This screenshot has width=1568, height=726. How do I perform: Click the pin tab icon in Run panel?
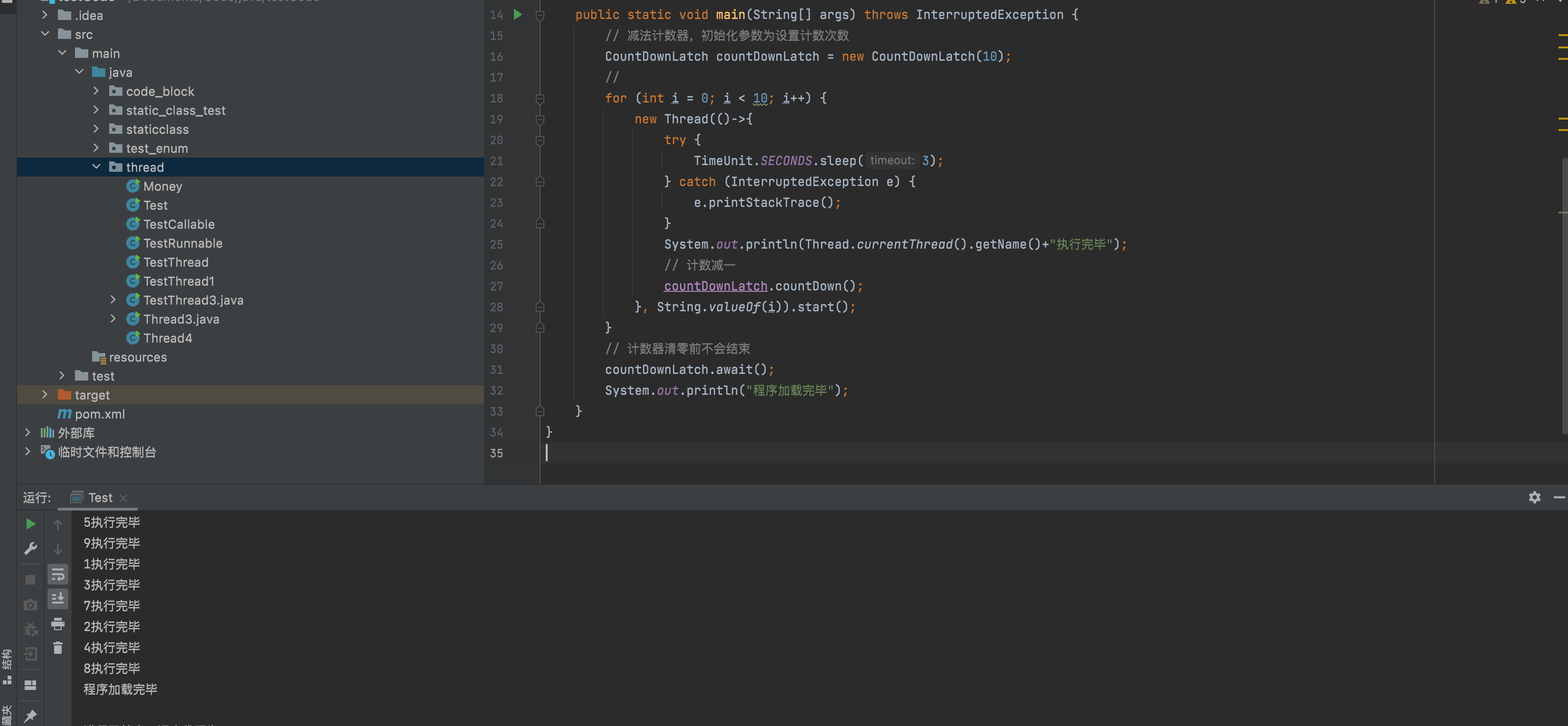[30, 716]
